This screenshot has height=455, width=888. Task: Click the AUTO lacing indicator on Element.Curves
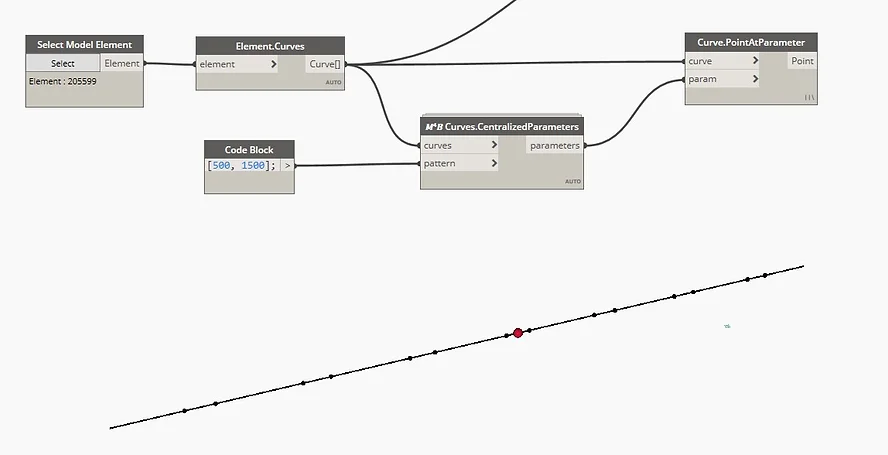(333, 82)
